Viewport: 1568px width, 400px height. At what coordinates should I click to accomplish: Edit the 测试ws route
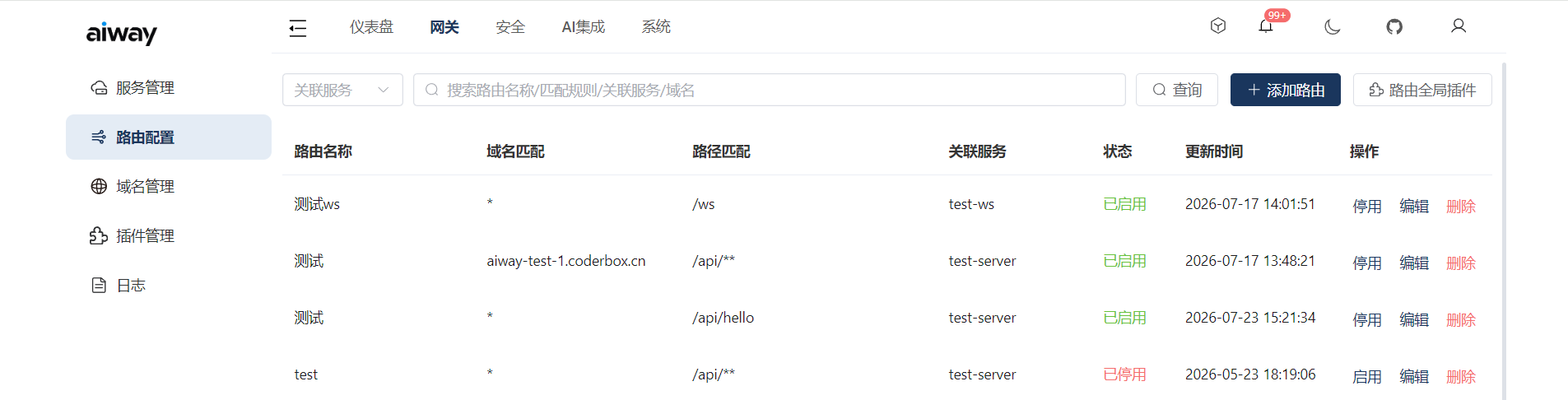coord(1414,206)
